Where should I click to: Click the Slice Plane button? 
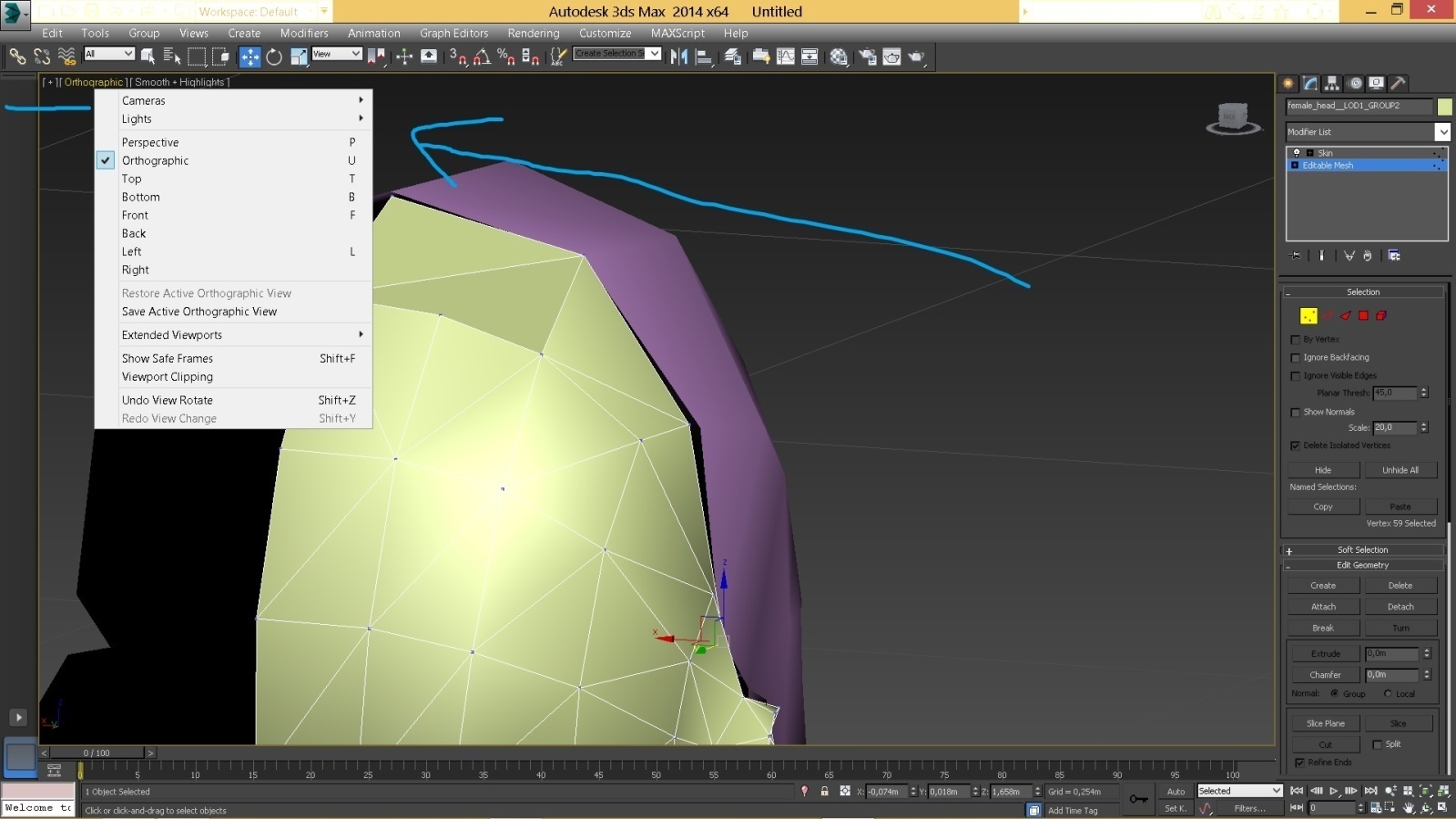(1325, 723)
